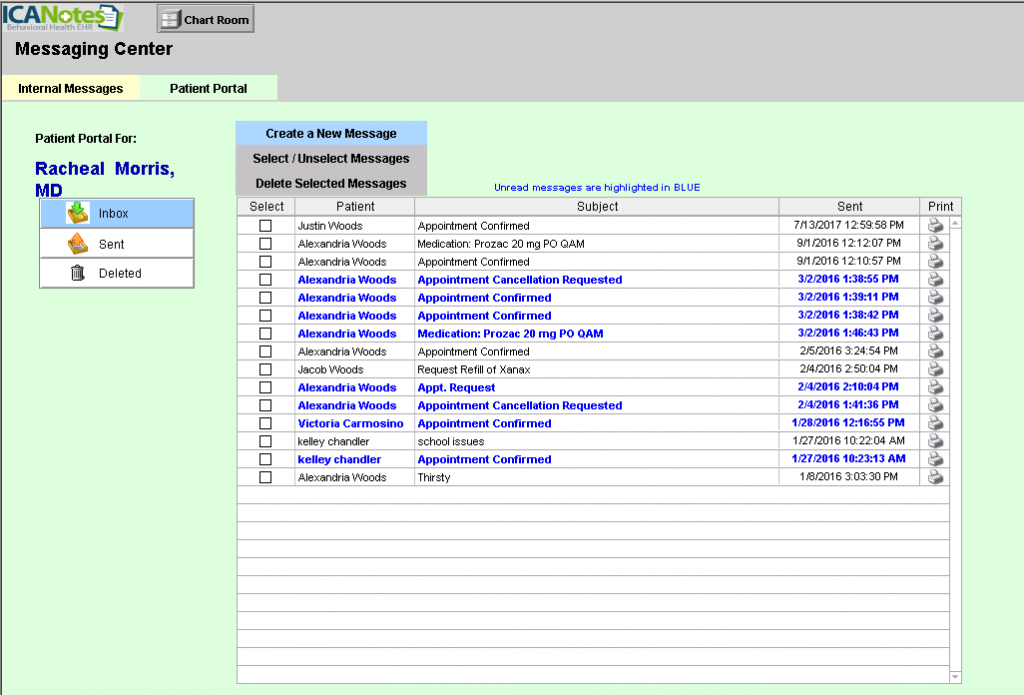Open the Inbox folder

117,213
